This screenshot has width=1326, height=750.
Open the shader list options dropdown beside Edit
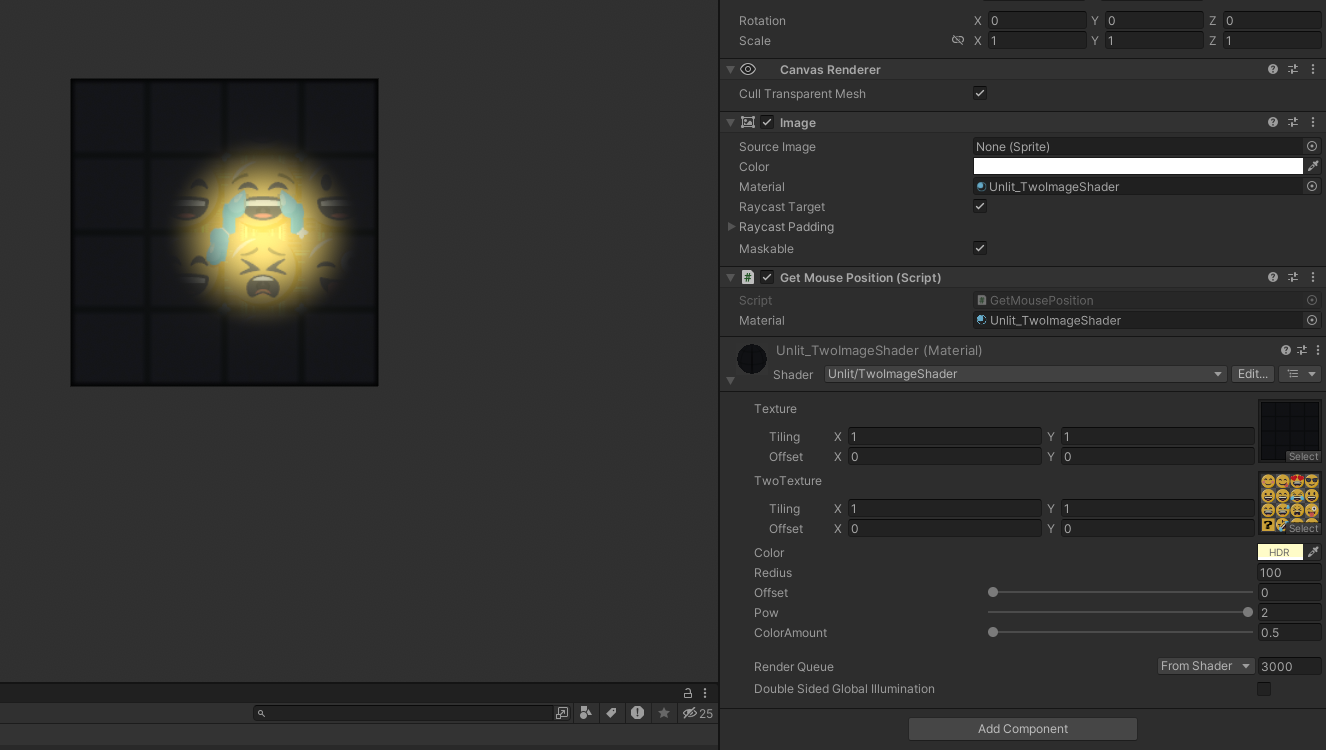pos(1300,374)
